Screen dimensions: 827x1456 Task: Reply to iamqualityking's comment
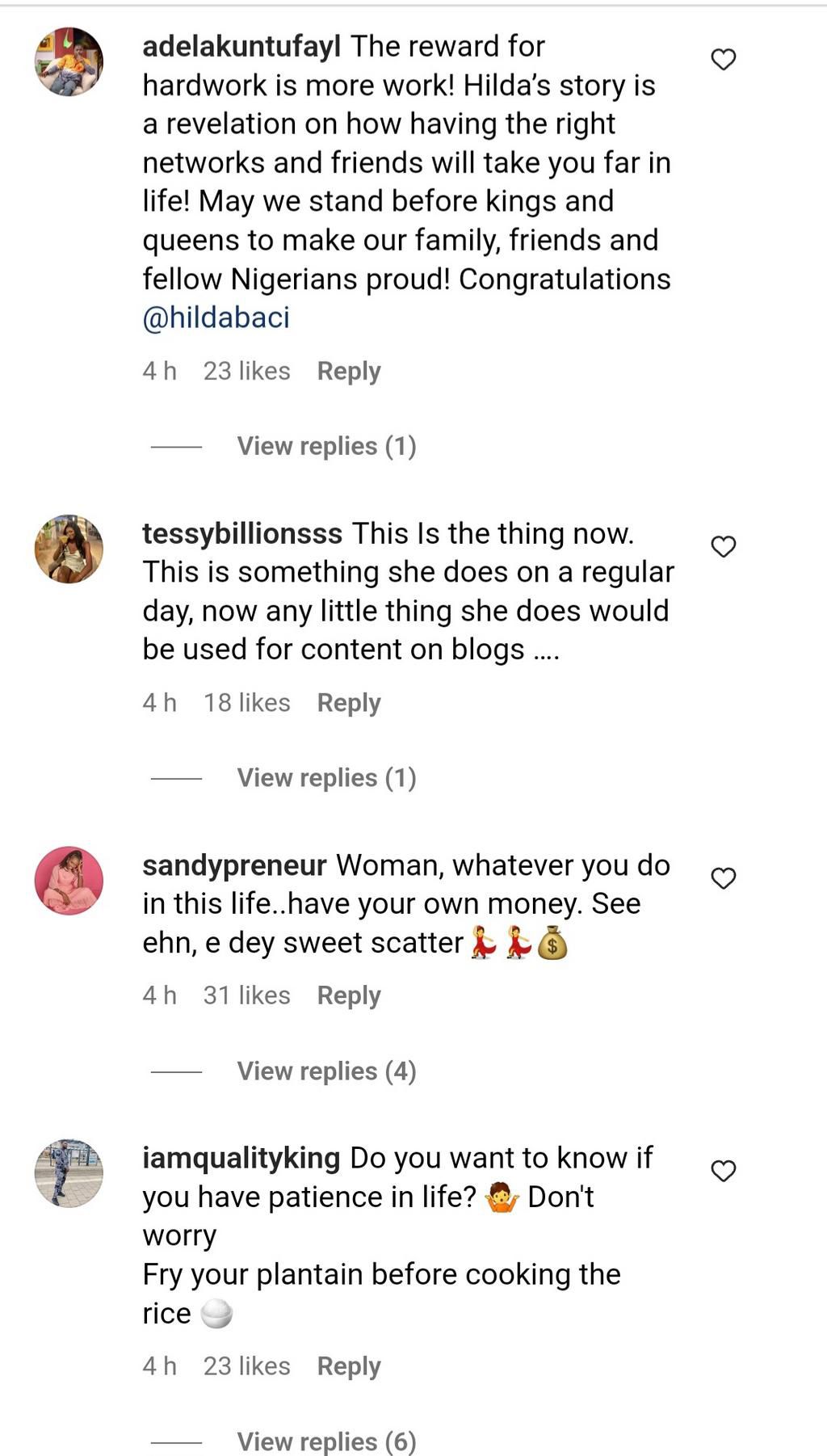click(349, 1366)
